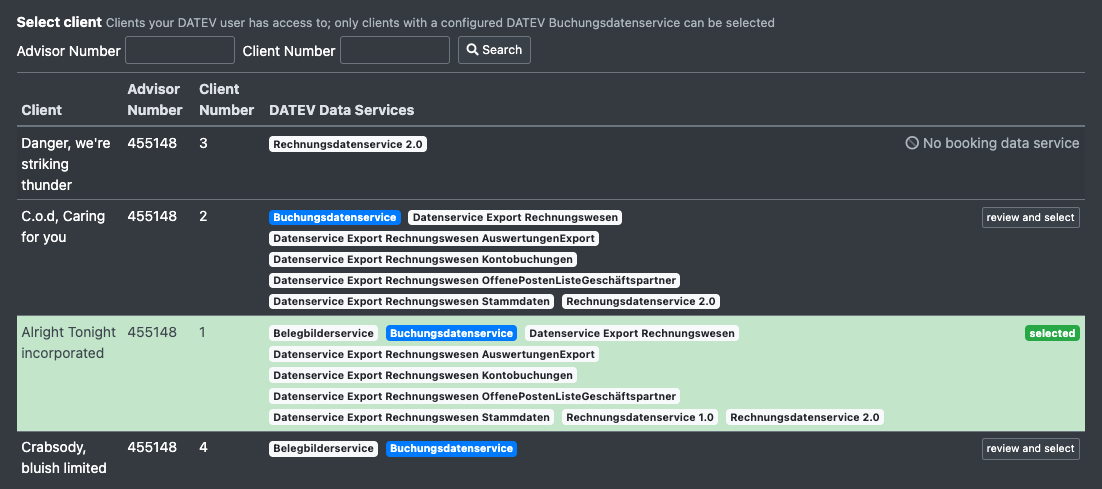Click Stammdaten badge in C.o.d row
Viewport: 1102px width, 489px height.
(411, 301)
